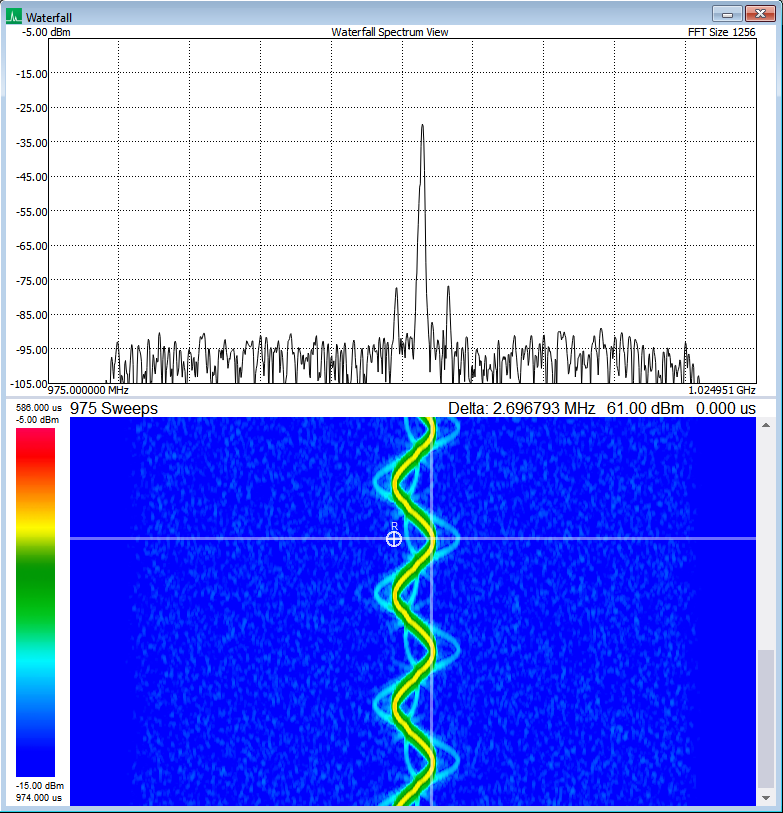Click the 1.024951 GHz stop frequency label
The image size is (783, 813).
(722, 390)
